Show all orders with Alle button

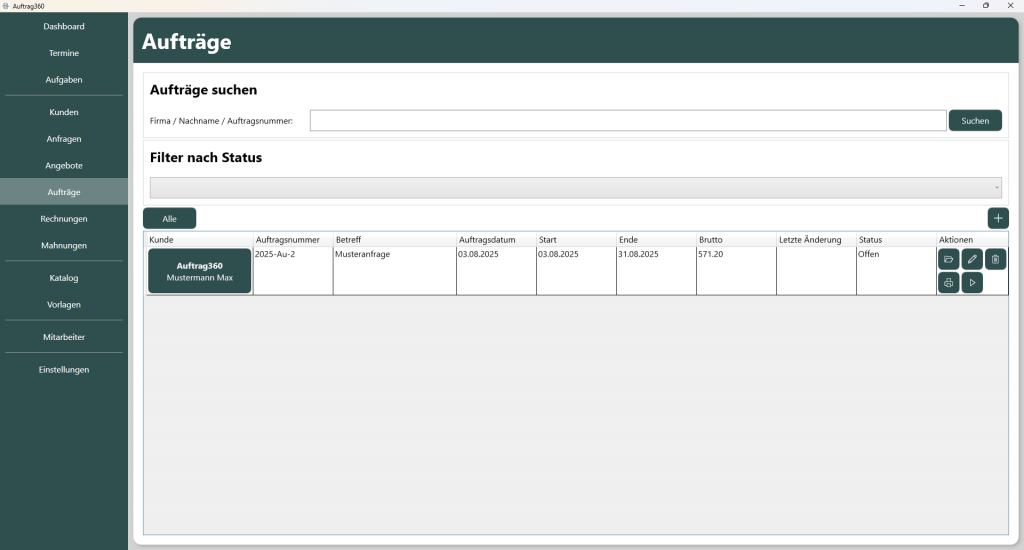169,218
